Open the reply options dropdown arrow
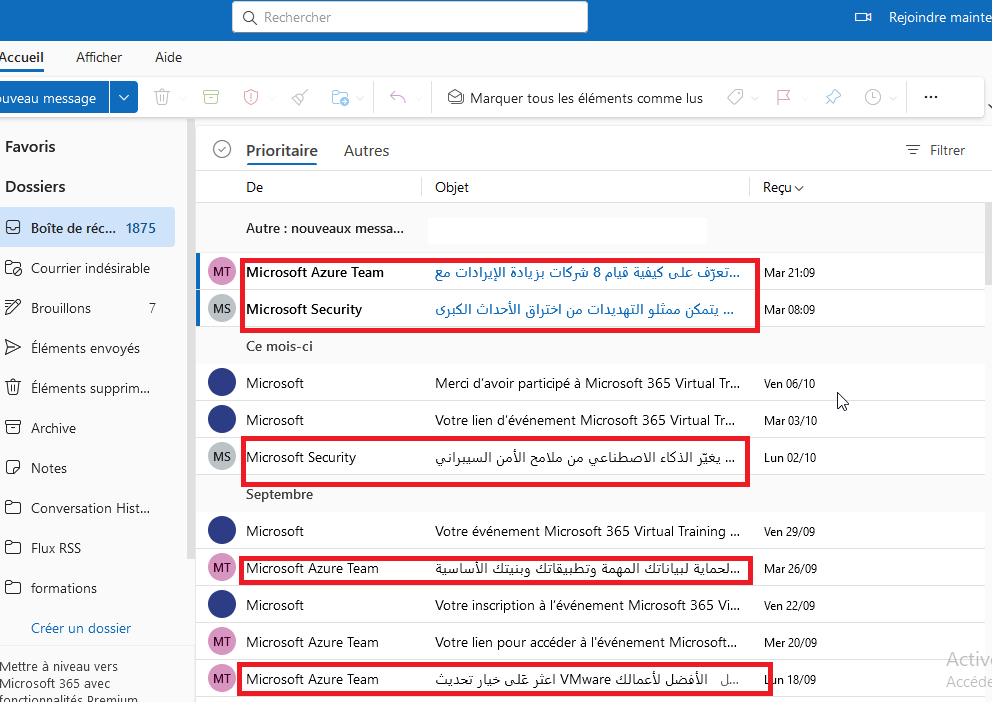 pyautogui.click(x=418, y=99)
